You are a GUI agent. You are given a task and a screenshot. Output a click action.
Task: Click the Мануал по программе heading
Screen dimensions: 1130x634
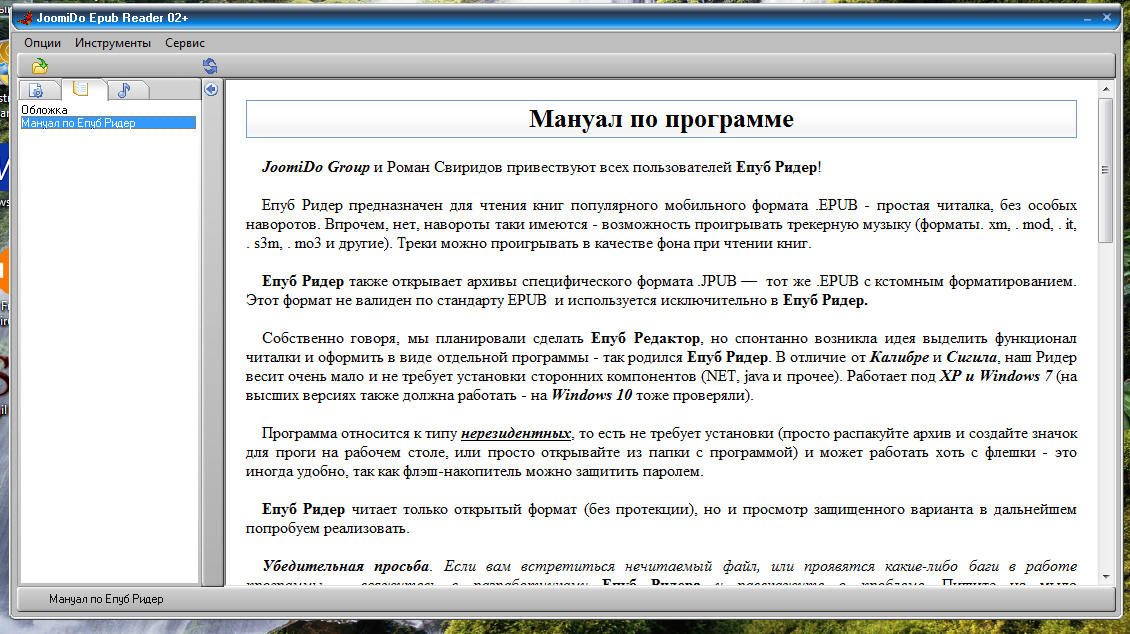661,119
